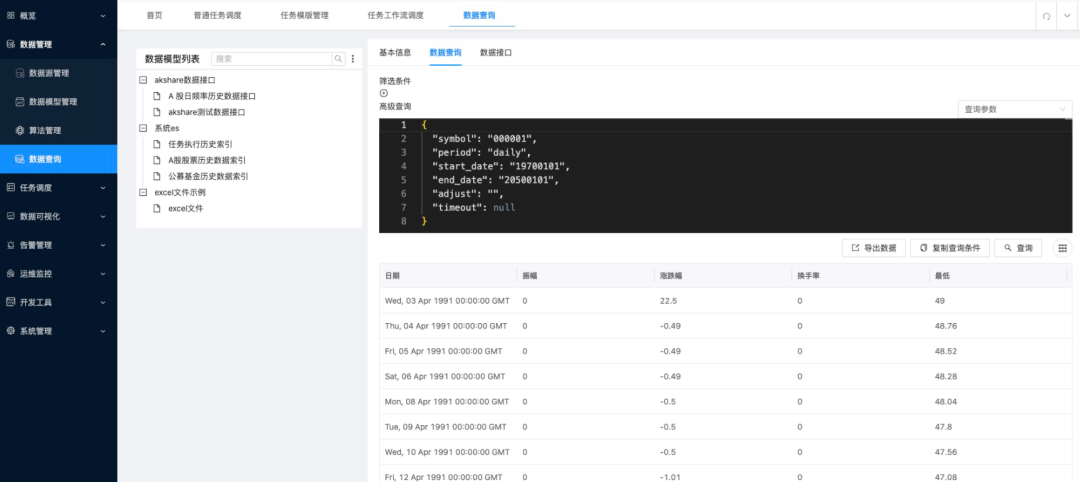Switch to the 任务模版管理 tab
Screen dimensions: 1080x482
point(304,15)
